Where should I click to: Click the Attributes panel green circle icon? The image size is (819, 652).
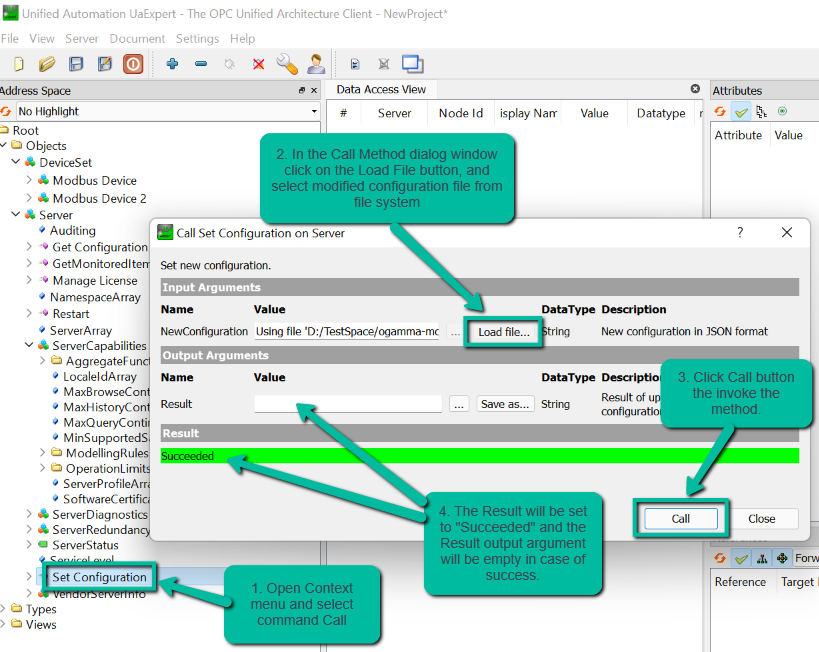(782, 111)
